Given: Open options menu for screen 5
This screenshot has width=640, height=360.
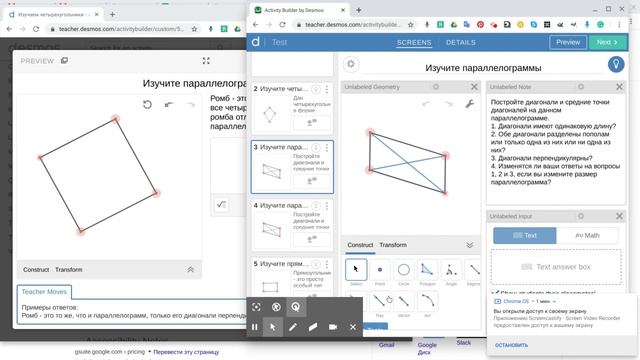Looking at the screenshot, I should [x=327, y=264].
